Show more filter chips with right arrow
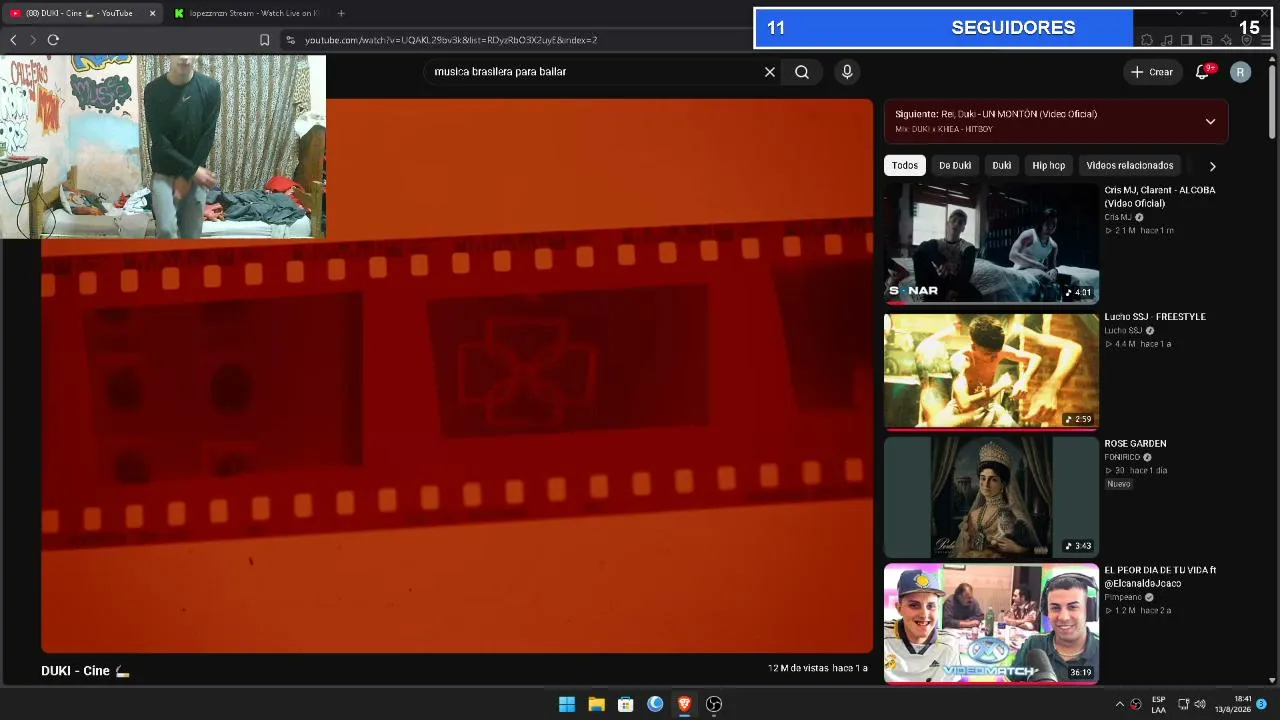Screen dimensions: 1280x720 1212,166
